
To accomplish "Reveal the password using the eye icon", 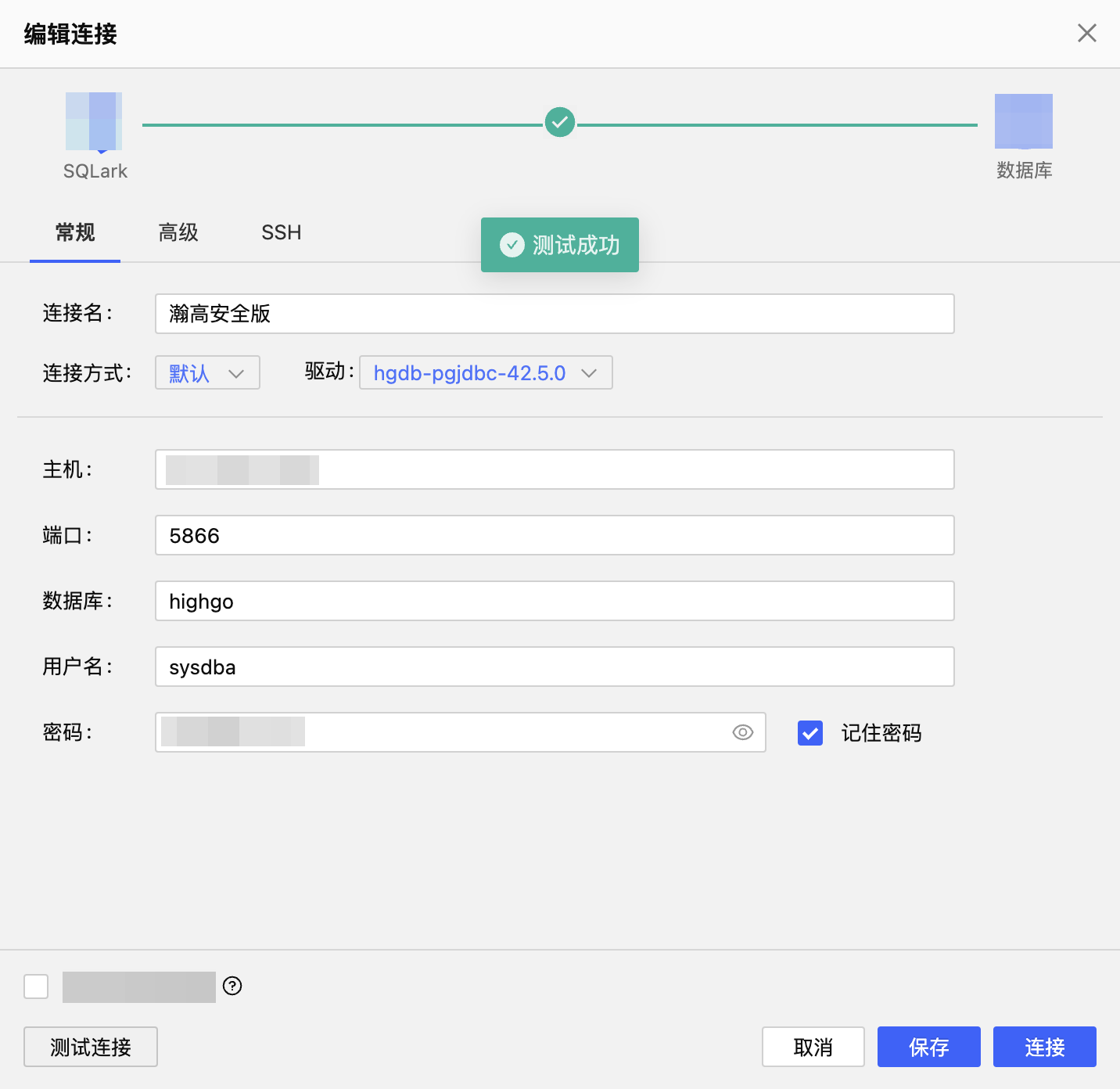I will tap(741, 732).
